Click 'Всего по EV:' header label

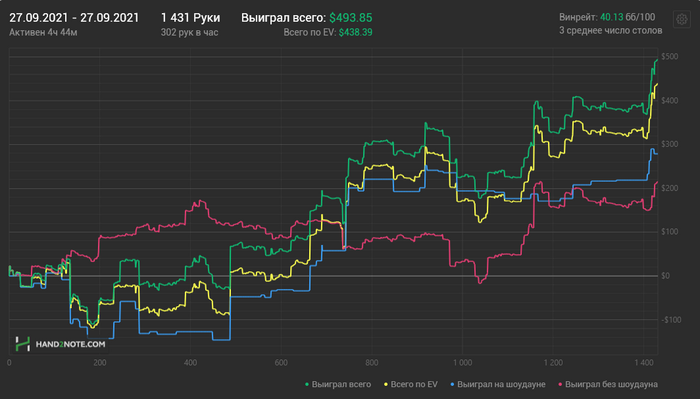[310, 33]
